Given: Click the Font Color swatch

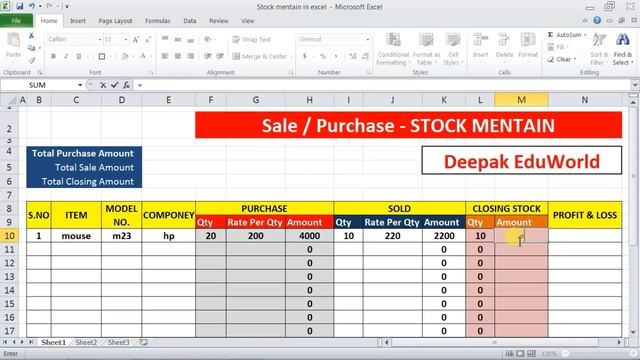Looking at the screenshot, I should pos(143,56).
